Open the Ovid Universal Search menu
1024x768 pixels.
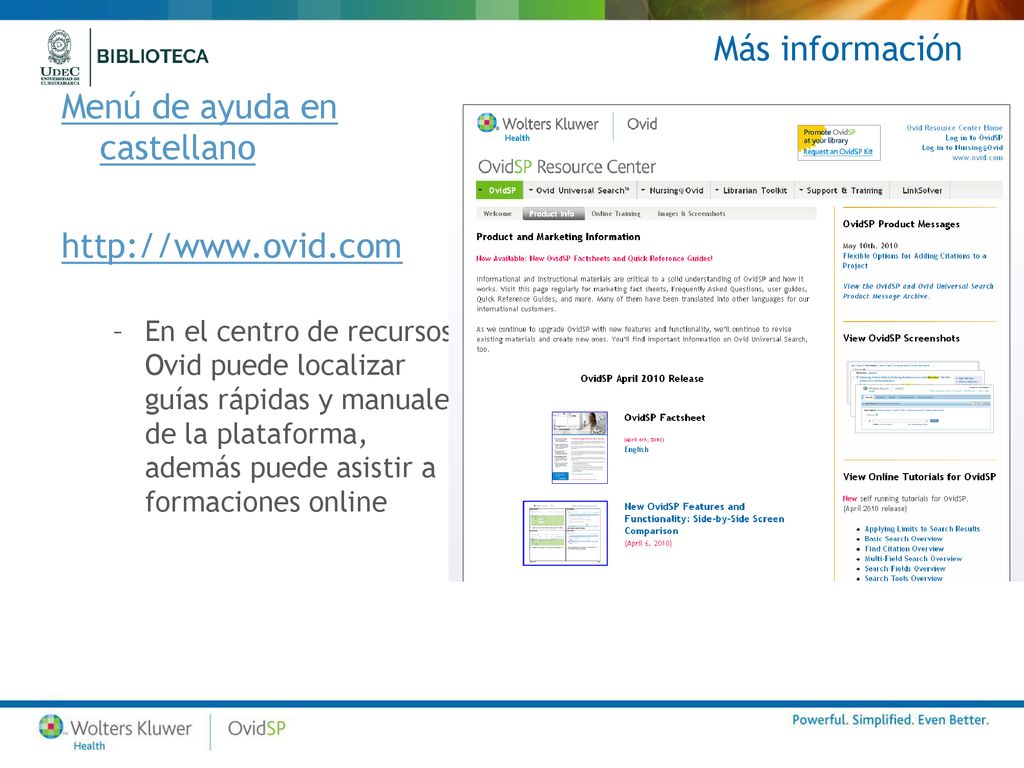(x=579, y=191)
